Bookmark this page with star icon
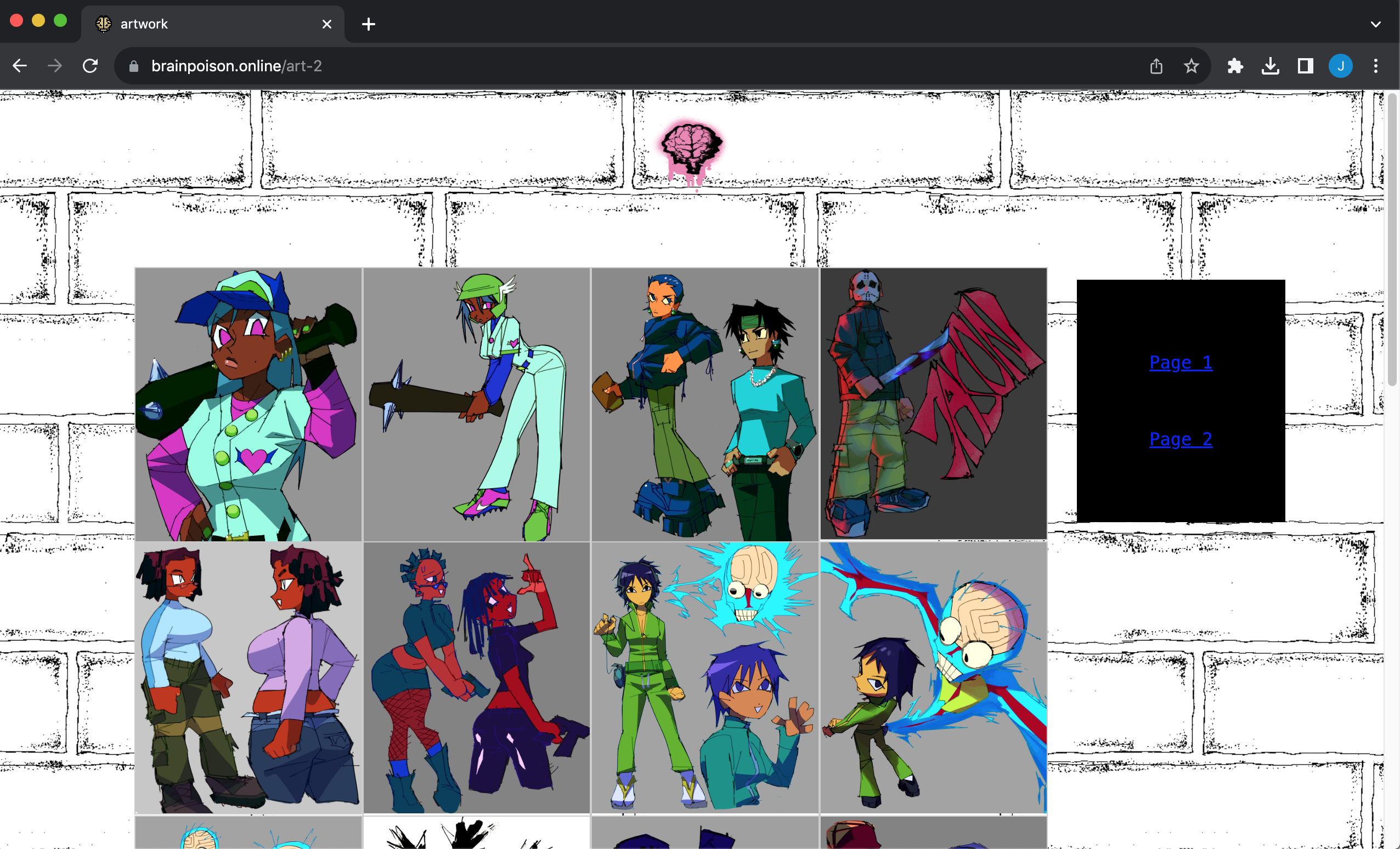 click(x=1191, y=66)
